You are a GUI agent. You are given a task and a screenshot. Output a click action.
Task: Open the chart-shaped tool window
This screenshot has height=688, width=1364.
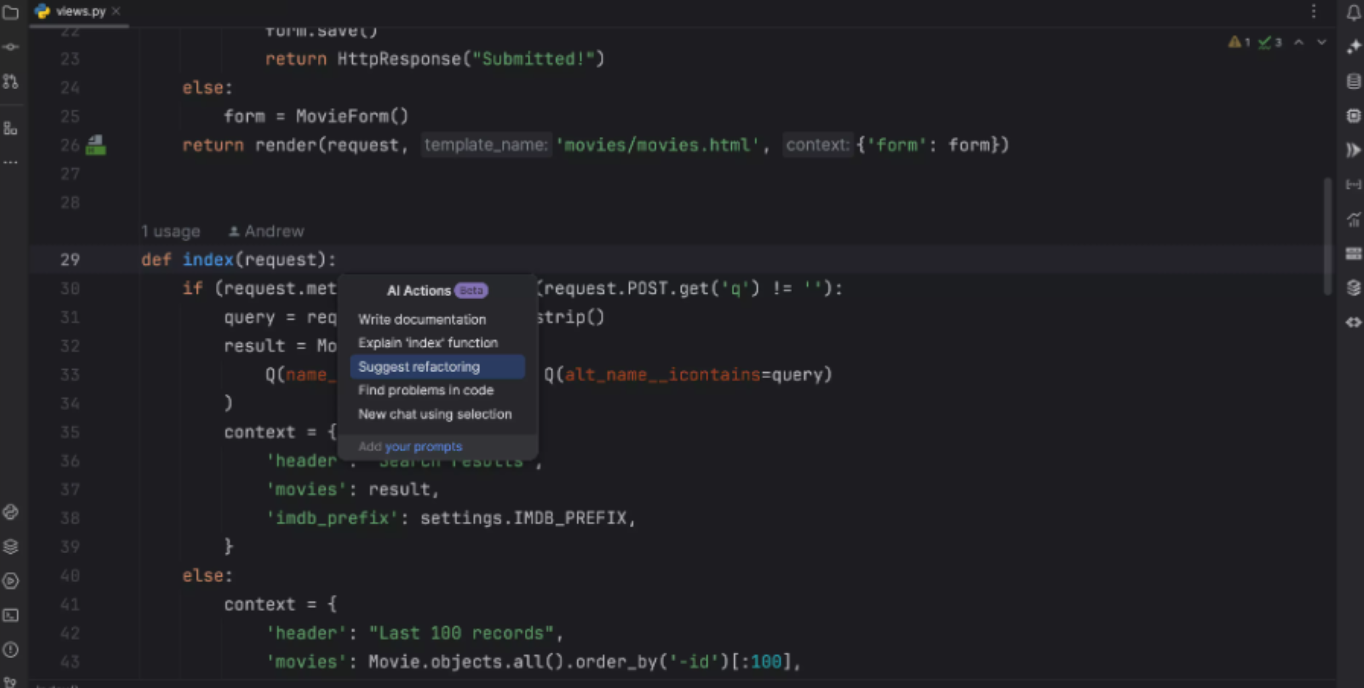[1353, 219]
